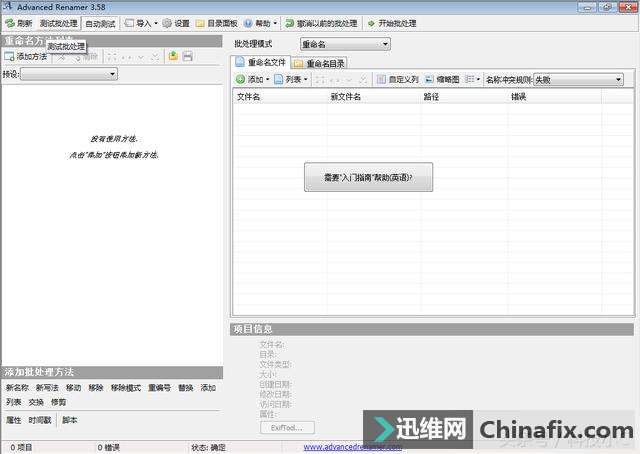
Task: Add the 新名称 new name method
Action: (17, 387)
